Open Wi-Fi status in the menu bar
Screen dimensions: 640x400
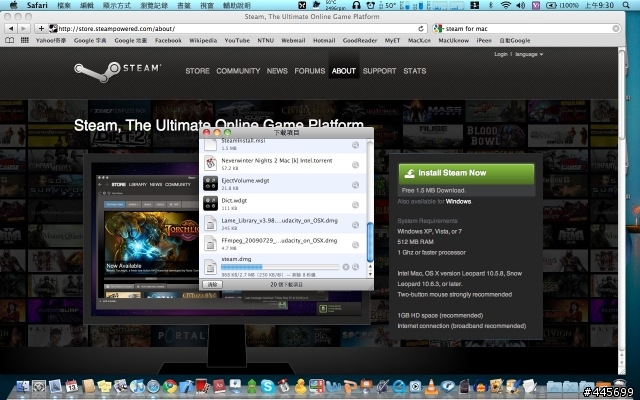(506, 5)
